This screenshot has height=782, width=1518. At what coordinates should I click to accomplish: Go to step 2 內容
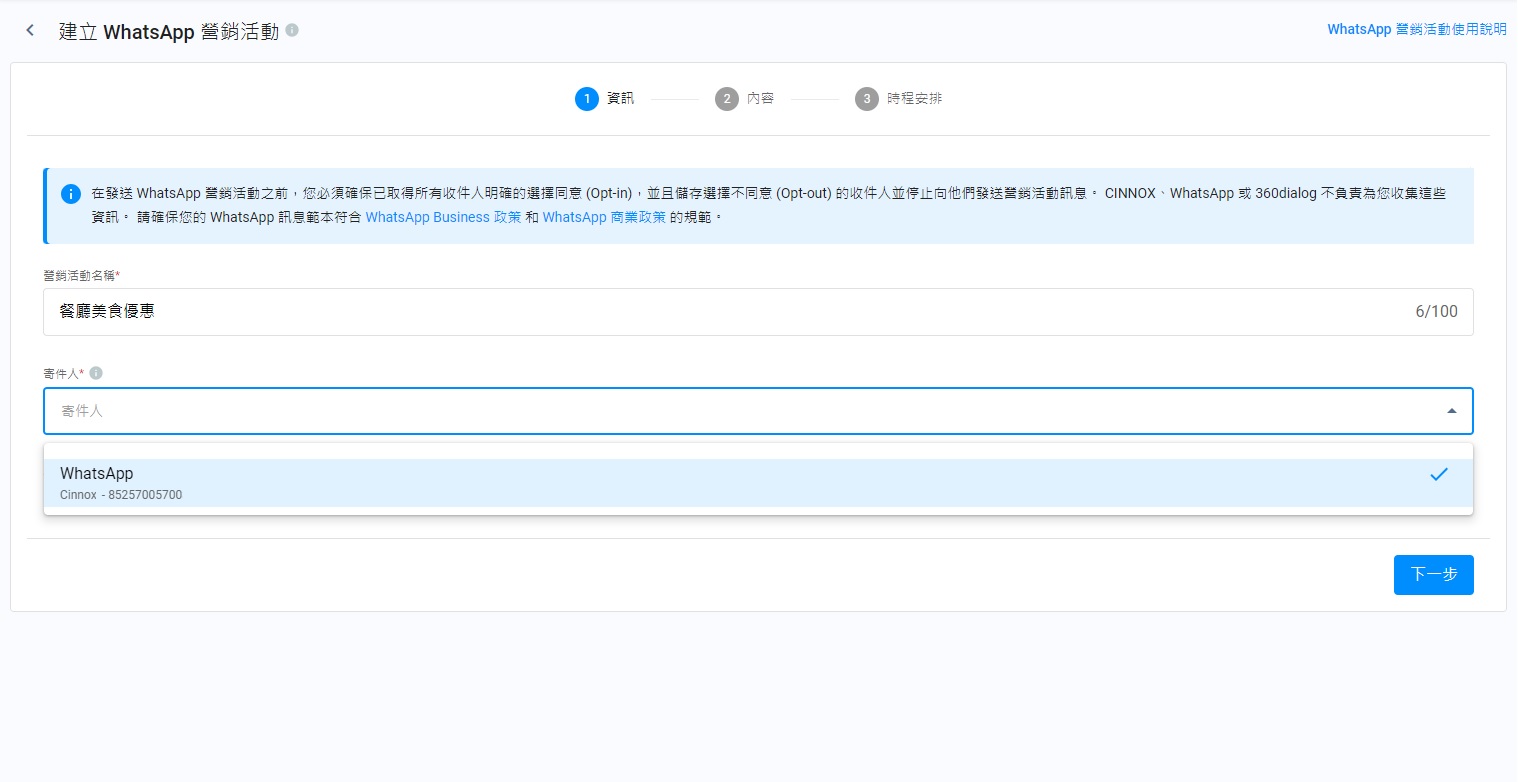[744, 99]
